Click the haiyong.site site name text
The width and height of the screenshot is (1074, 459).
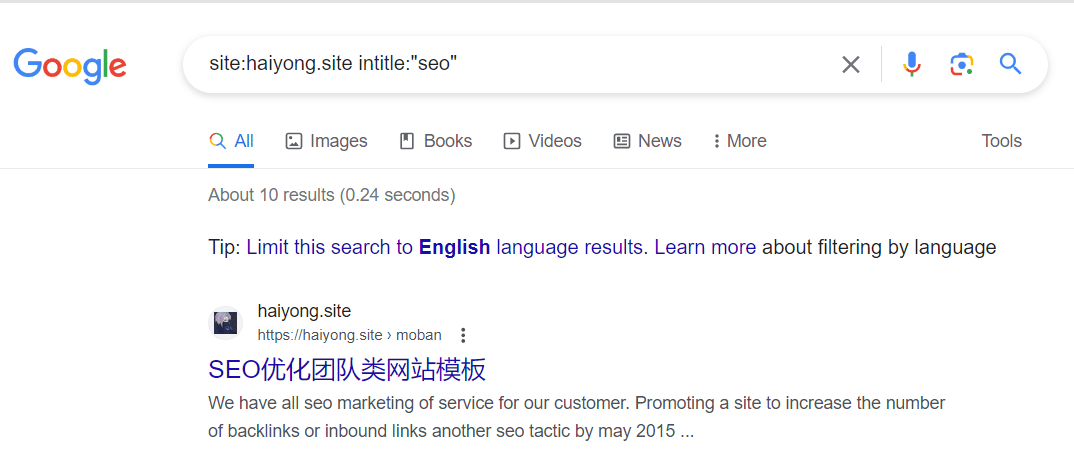pyautogui.click(x=304, y=311)
